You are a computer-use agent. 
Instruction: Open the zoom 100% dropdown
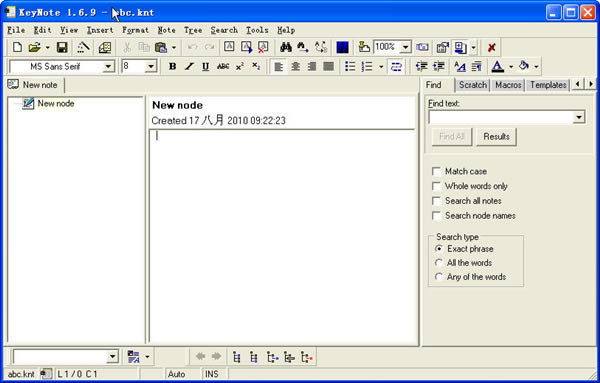click(405, 47)
